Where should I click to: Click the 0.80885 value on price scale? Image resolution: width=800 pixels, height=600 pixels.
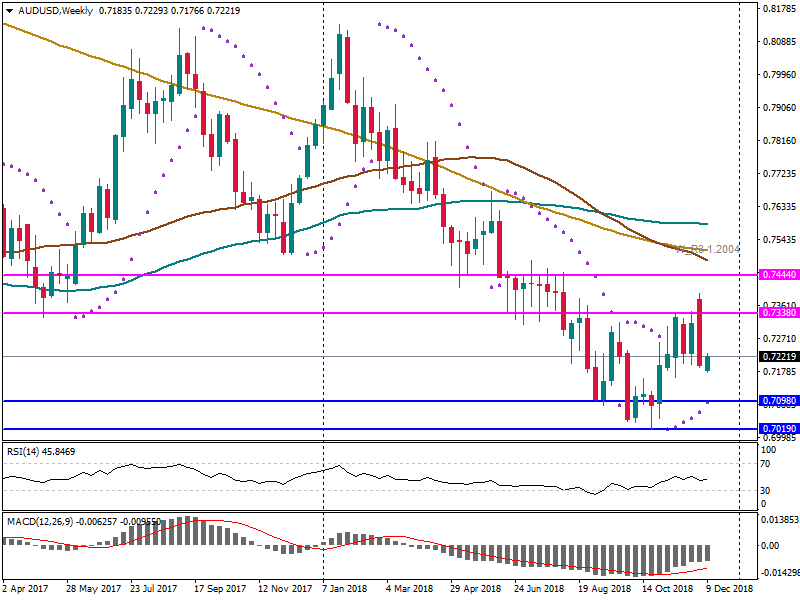pos(777,42)
